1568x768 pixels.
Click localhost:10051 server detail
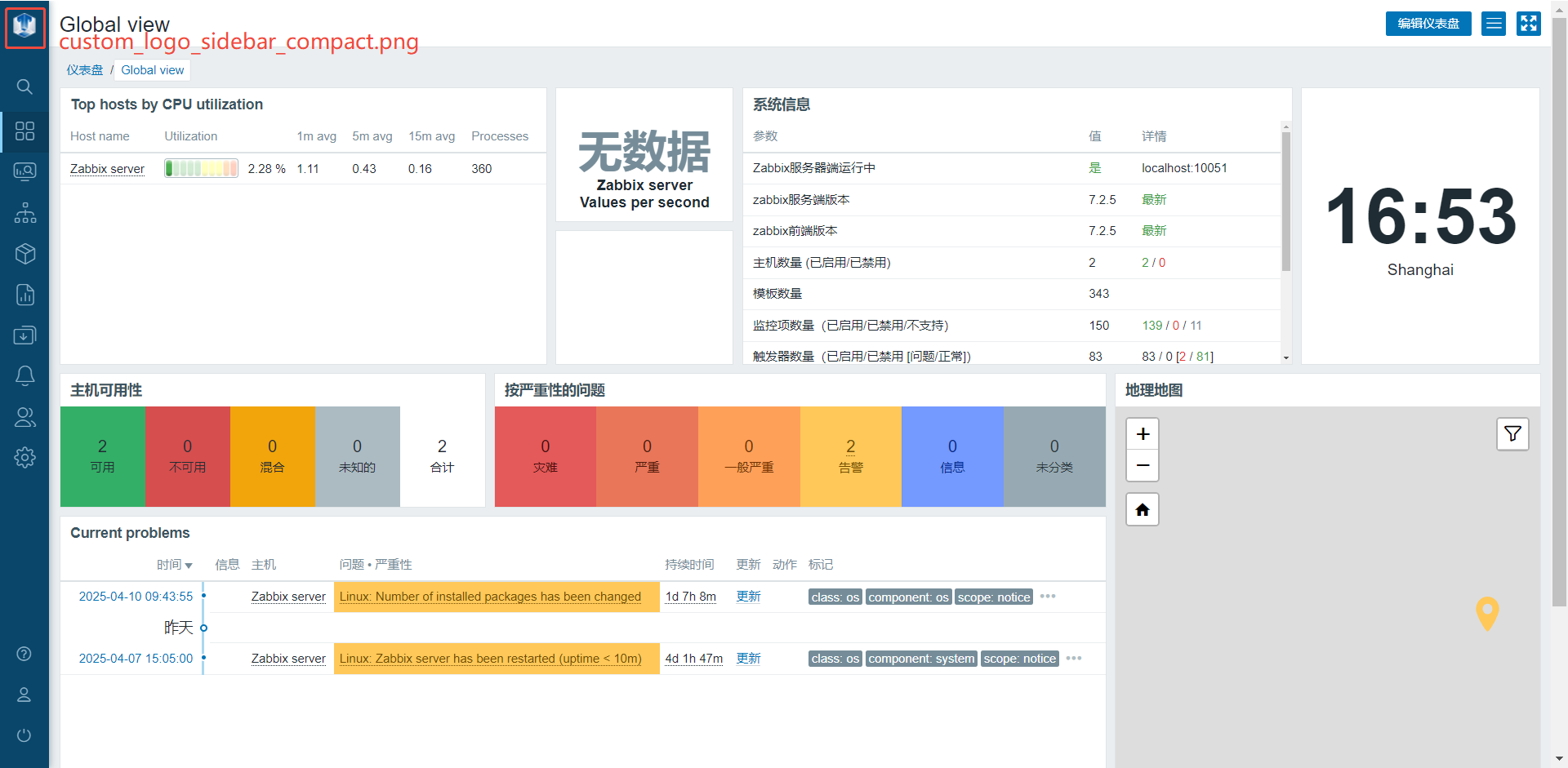point(1184,168)
